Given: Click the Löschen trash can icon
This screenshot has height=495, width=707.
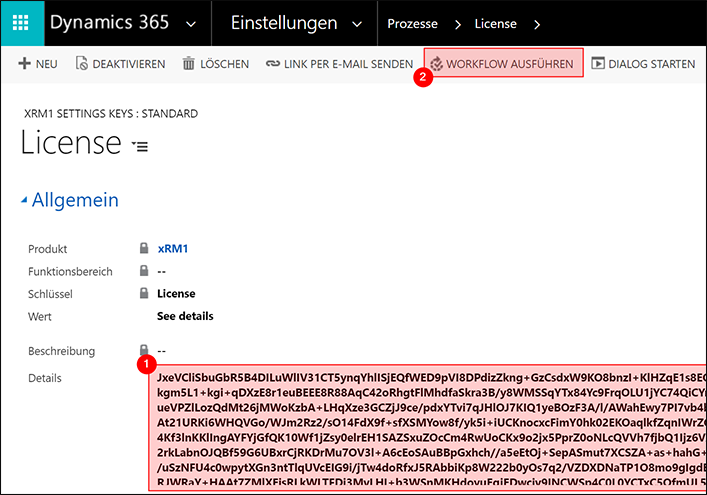Looking at the screenshot, I should coord(189,64).
